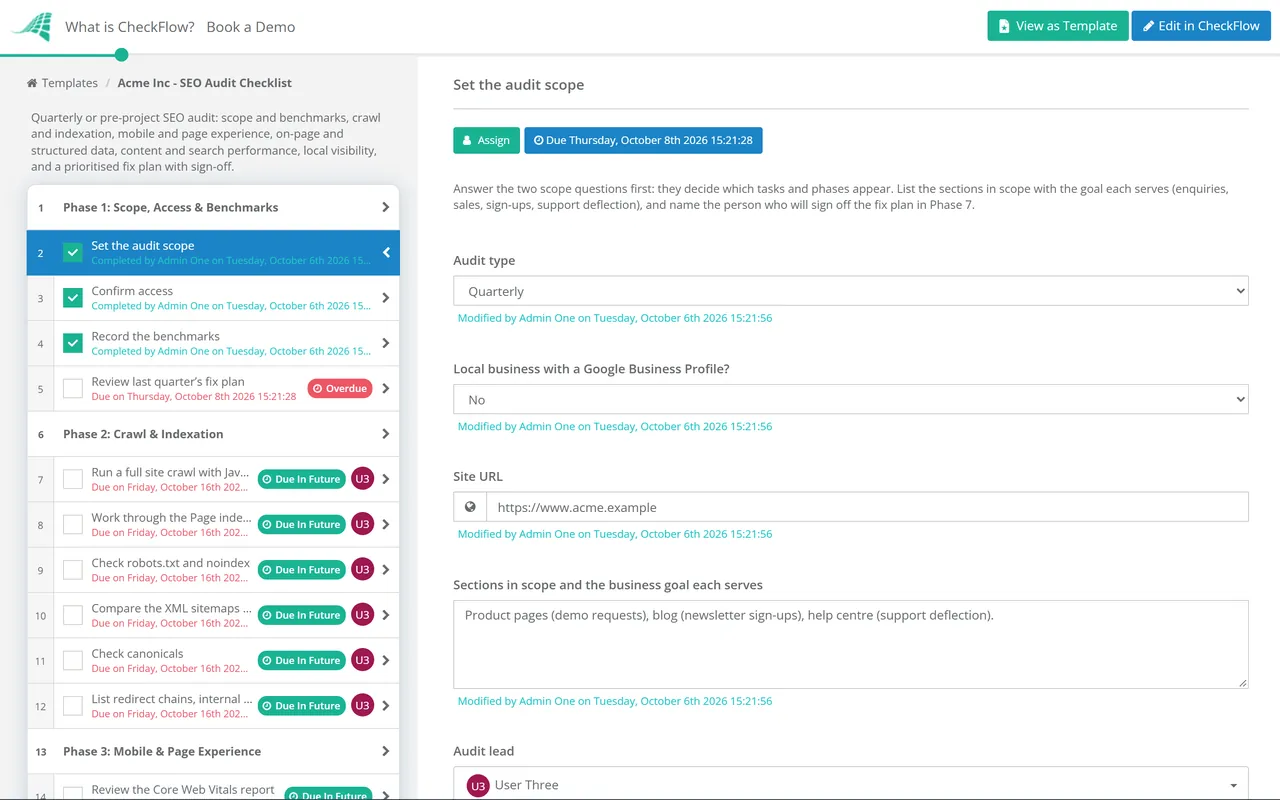Click the Assign button

coord(487,140)
